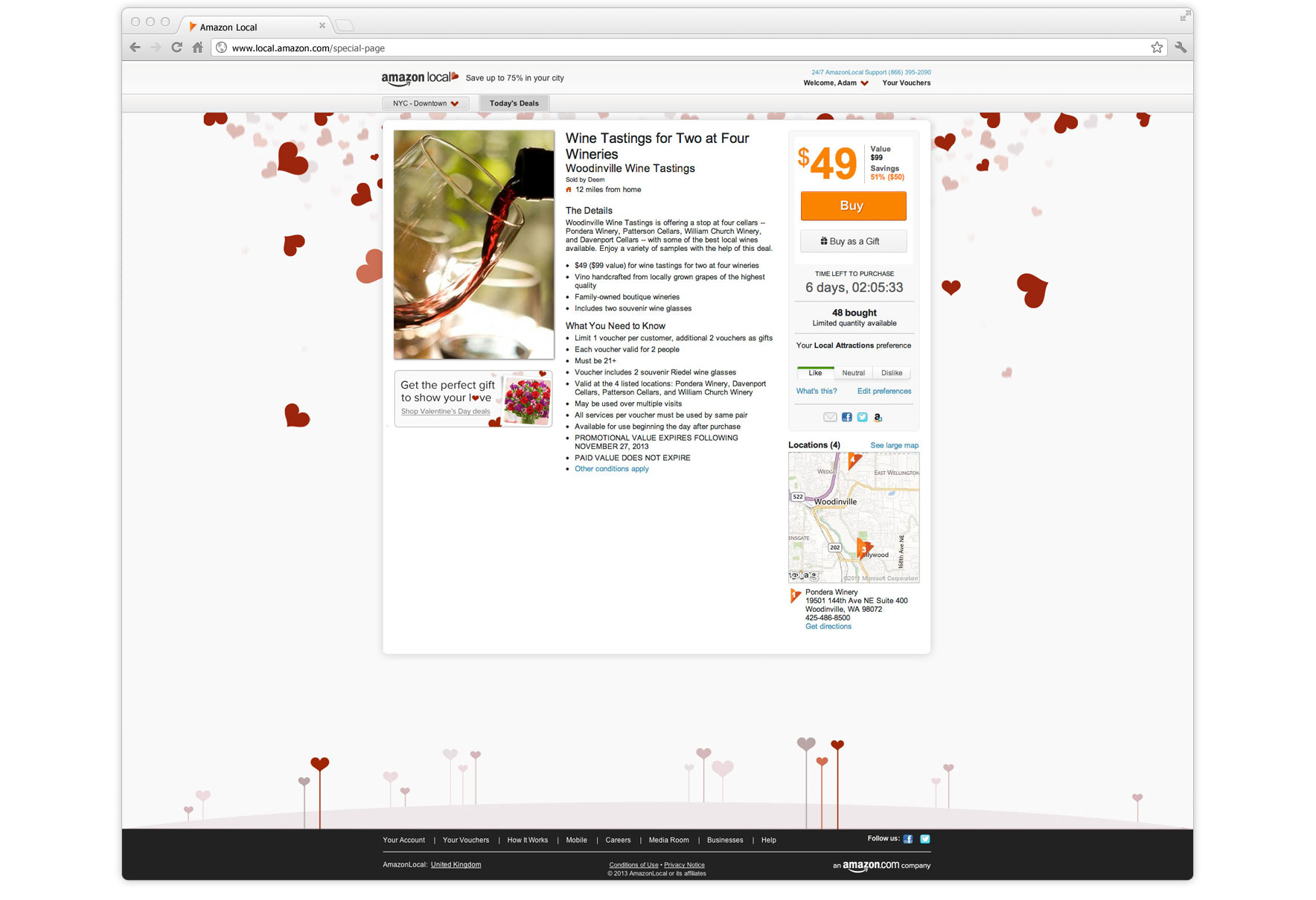Open the NYC - Downtown city dropdown
1316x900 pixels.
426,103
